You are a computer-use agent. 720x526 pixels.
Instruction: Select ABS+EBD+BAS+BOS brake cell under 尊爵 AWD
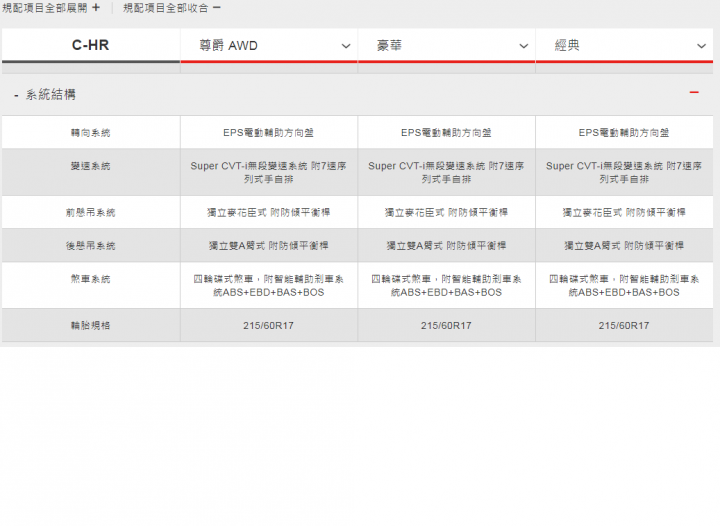click(x=269, y=285)
